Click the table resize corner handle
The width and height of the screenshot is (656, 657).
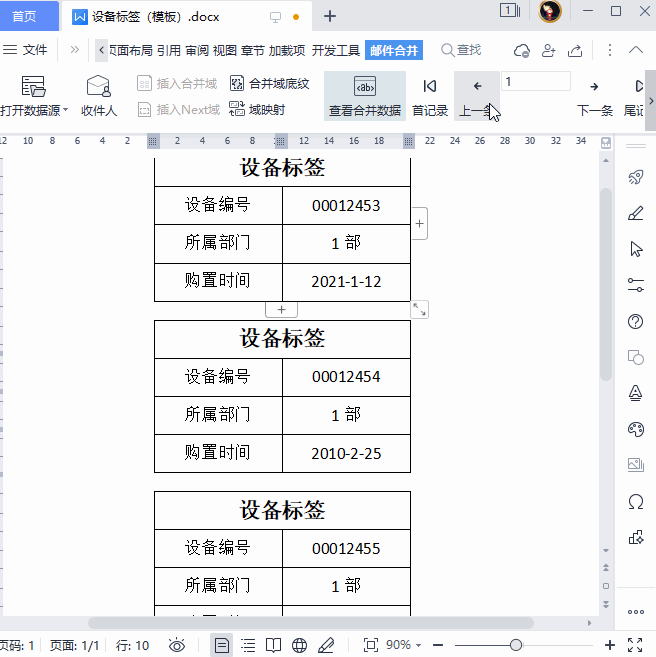click(x=419, y=310)
